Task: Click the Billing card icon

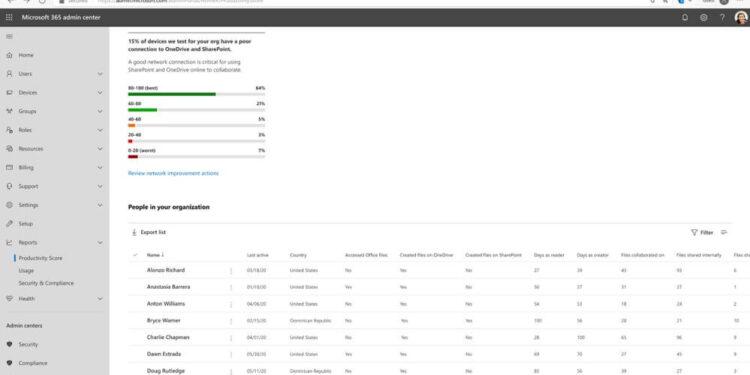Action: pyautogui.click(x=9, y=167)
